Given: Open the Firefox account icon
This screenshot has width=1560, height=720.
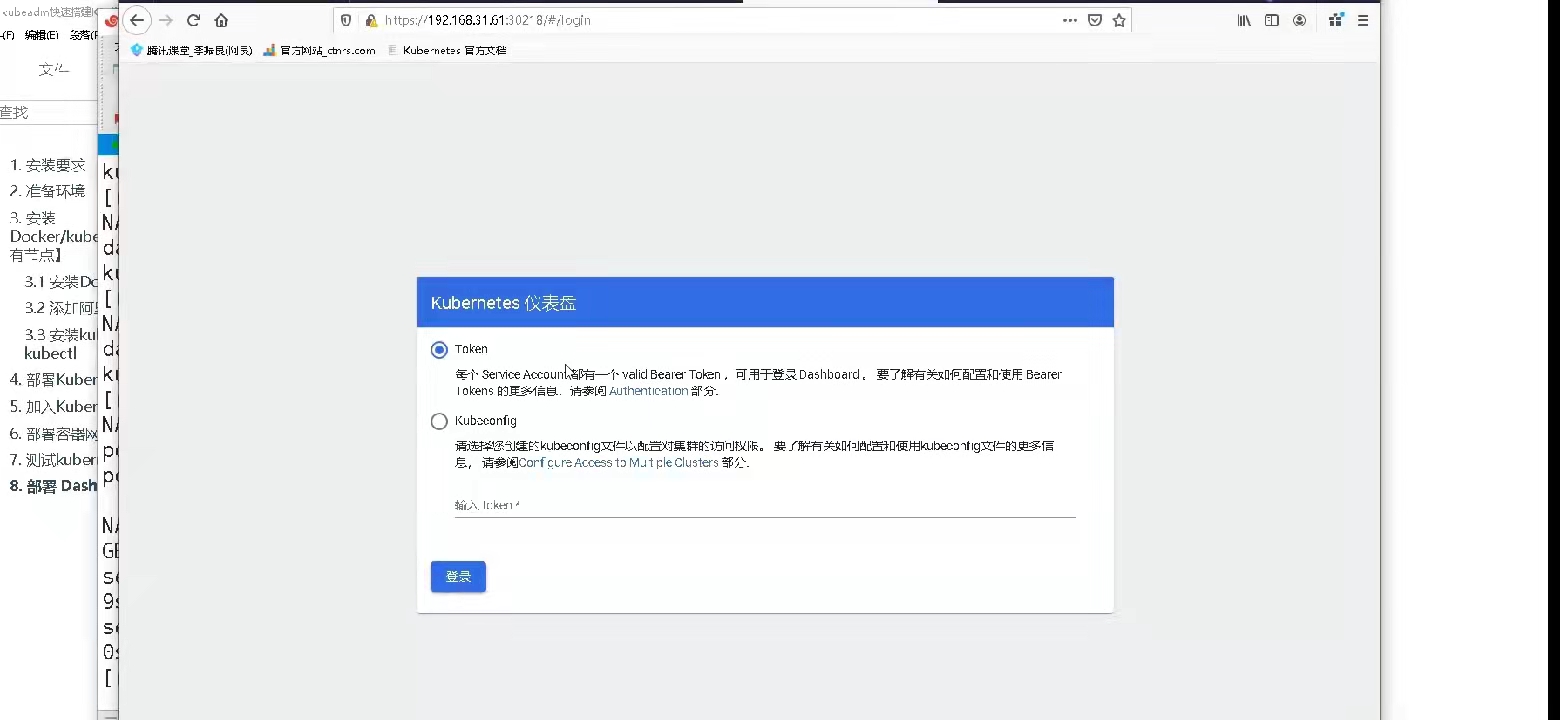Looking at the screenshot, I should click(x=1299, y=20).
